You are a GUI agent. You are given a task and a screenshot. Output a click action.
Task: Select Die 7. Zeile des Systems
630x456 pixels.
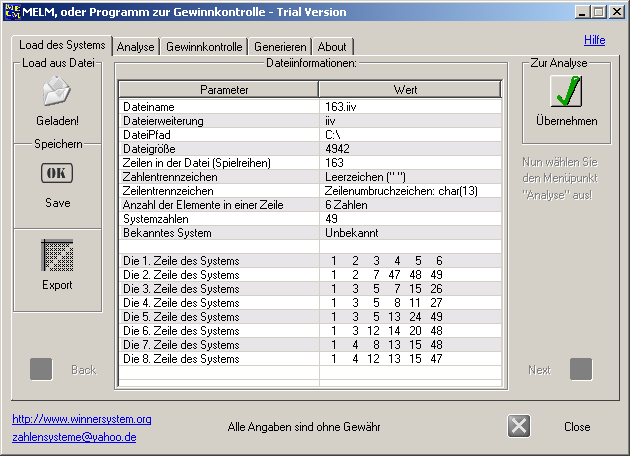pos(219,345)
